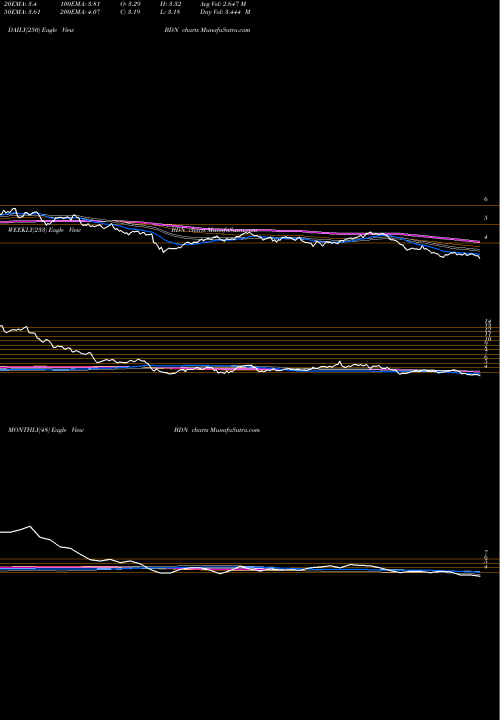This screenshot has width=500, height=720.
Task: Click the 20EMA value label
Action: pos(20,4)
